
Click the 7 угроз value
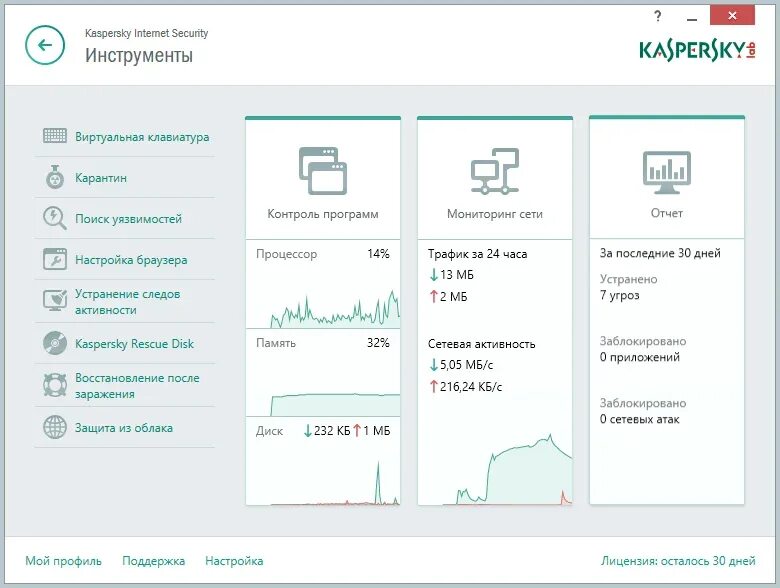(x=619, y=295)
